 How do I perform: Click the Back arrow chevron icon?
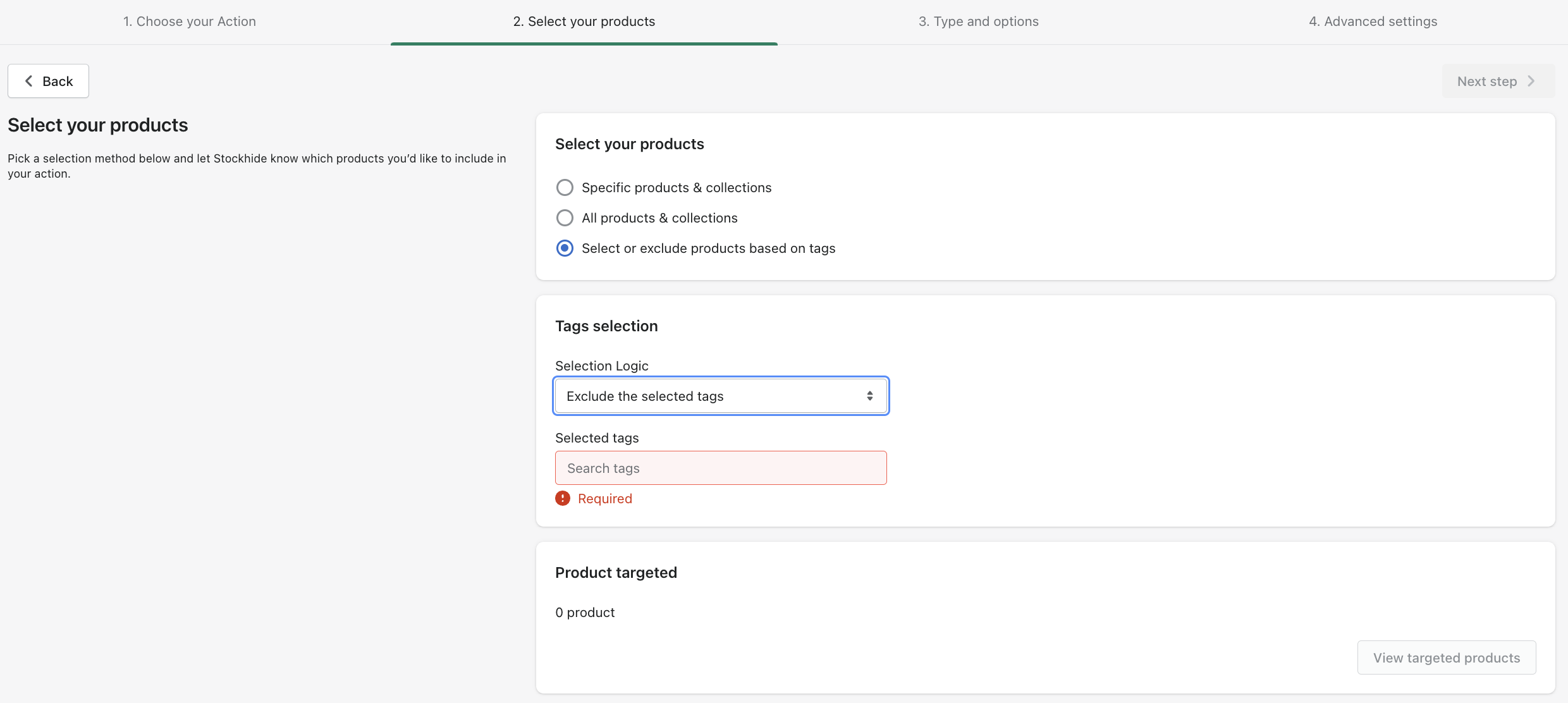(x=28, y=81)
